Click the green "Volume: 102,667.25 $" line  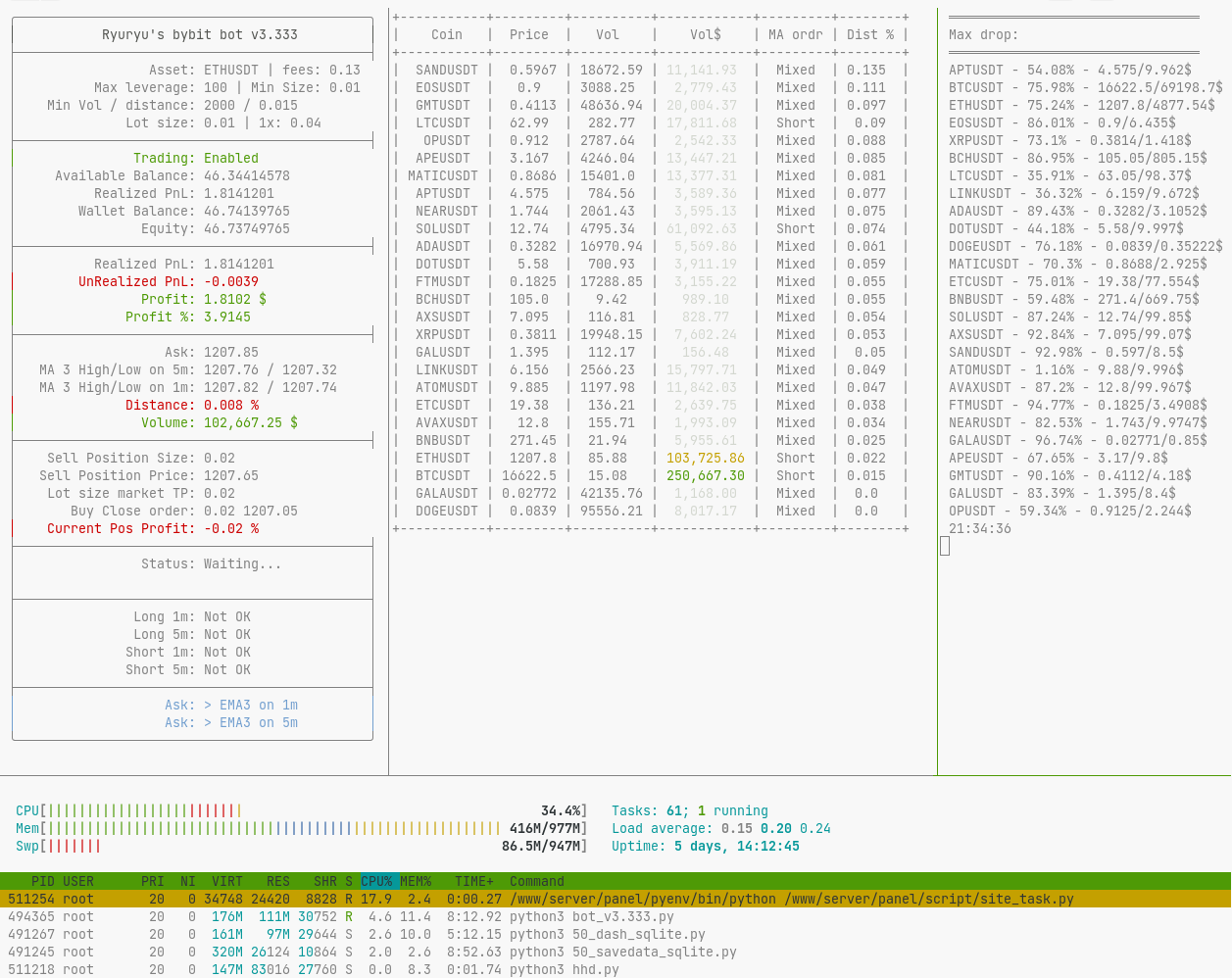[220, 422]
